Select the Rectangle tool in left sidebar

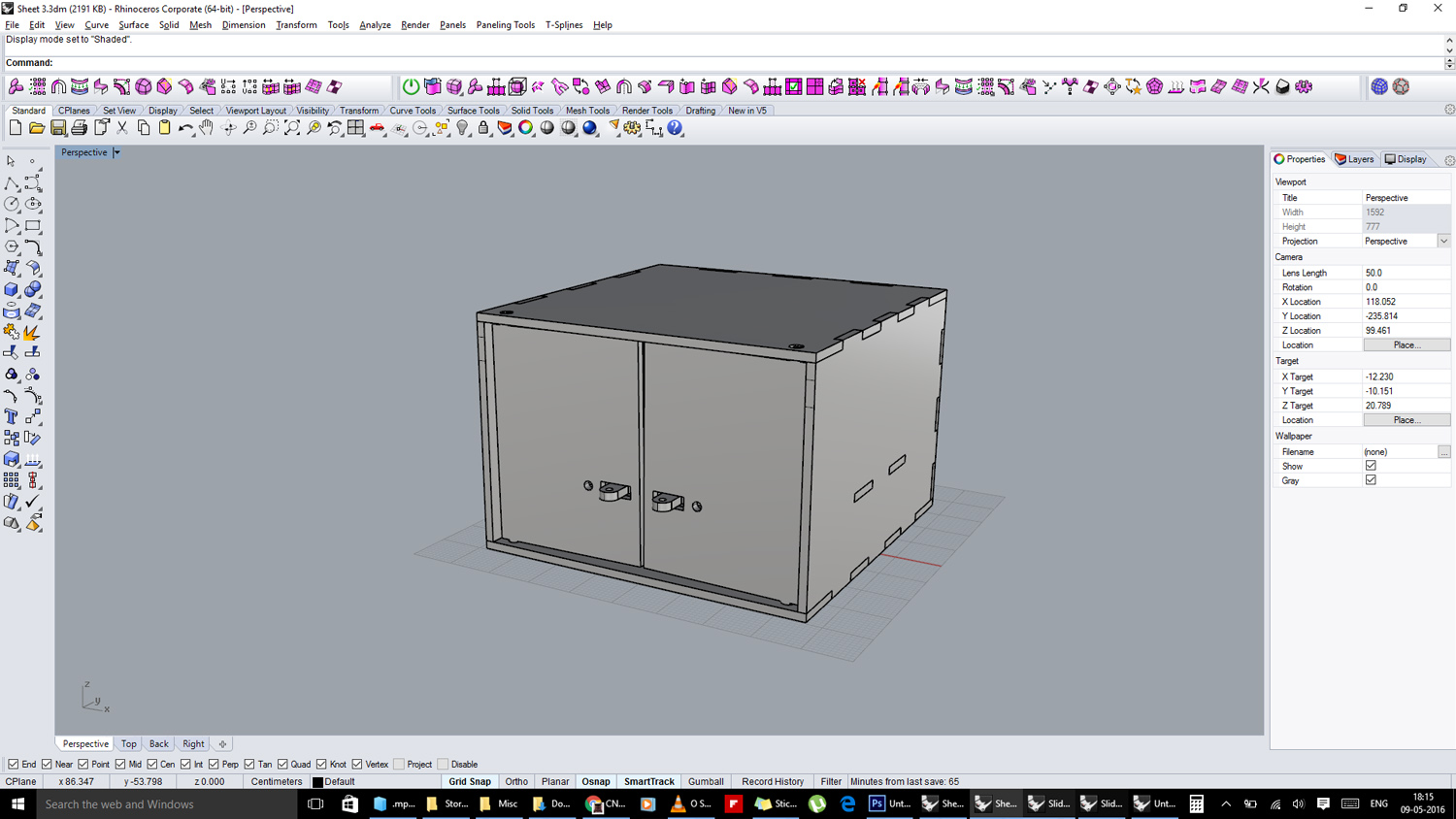(x=33, y=225)
